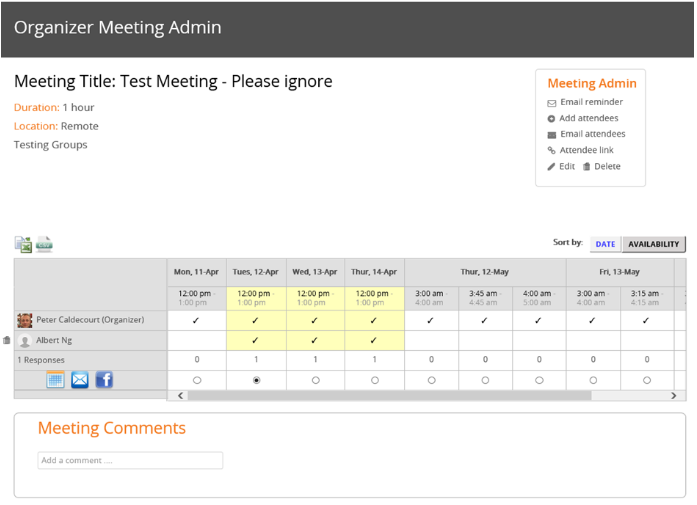Viewport: 697px width, 505px height.
Task: Select radio button for Wed, 13-Apr
Action: (x=316, y=381)
